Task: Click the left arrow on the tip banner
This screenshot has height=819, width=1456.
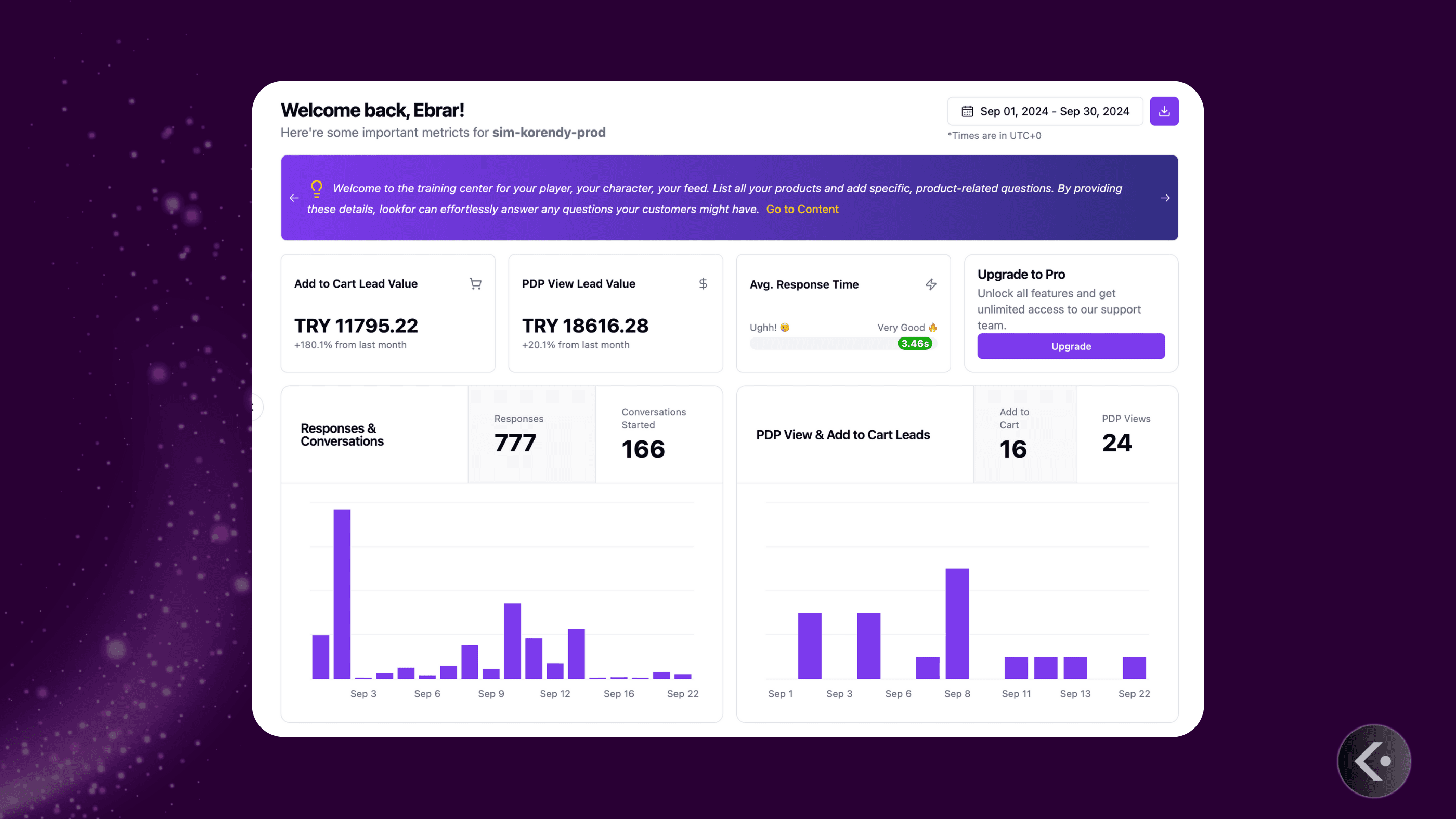Action: tap(294, 198)
